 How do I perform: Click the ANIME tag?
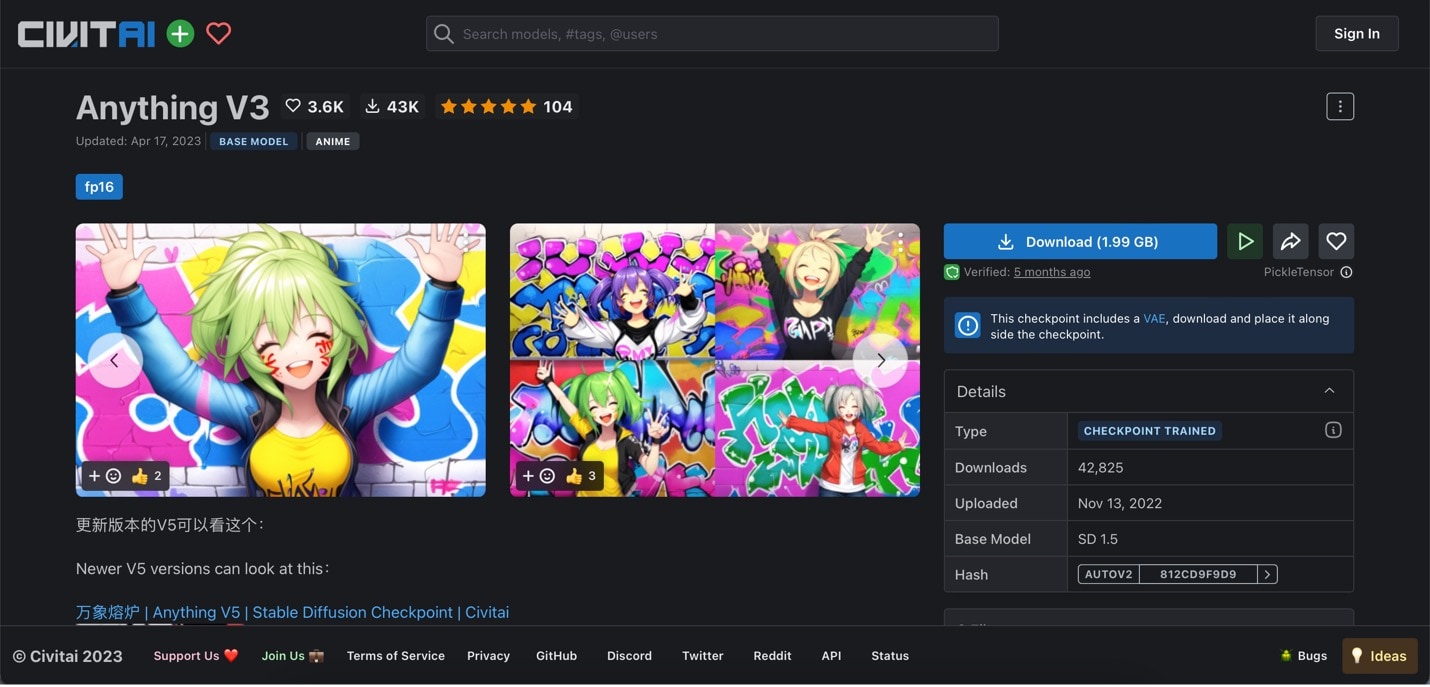click(333, 142)
